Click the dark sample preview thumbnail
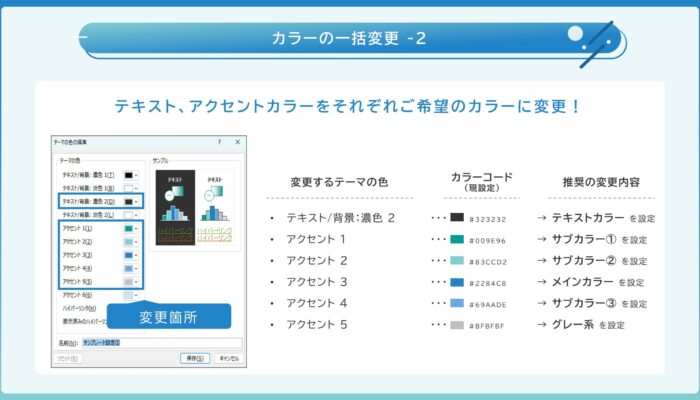 (175, 208)
